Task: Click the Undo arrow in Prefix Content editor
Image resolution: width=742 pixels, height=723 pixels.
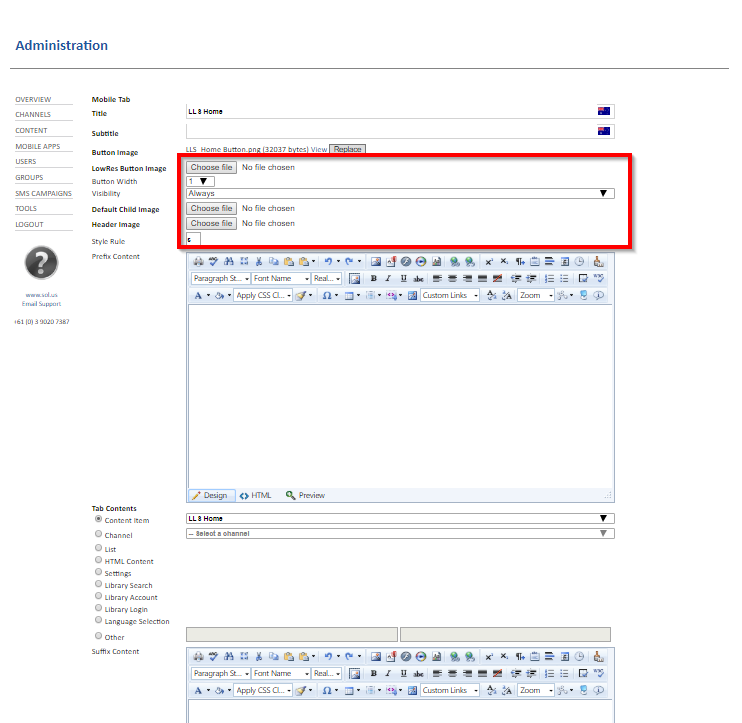Action: click(x=328, y=261)
